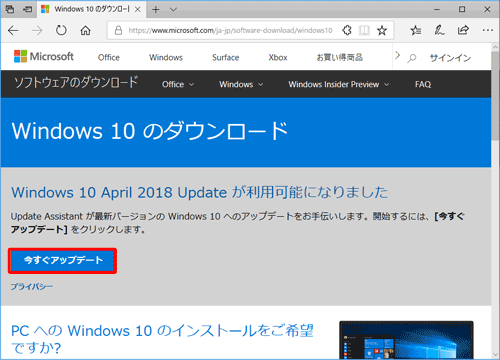Click the scrollbar up arrow
Image resolution: width=500 pixels, height=360 pixels.
[495, 47]
